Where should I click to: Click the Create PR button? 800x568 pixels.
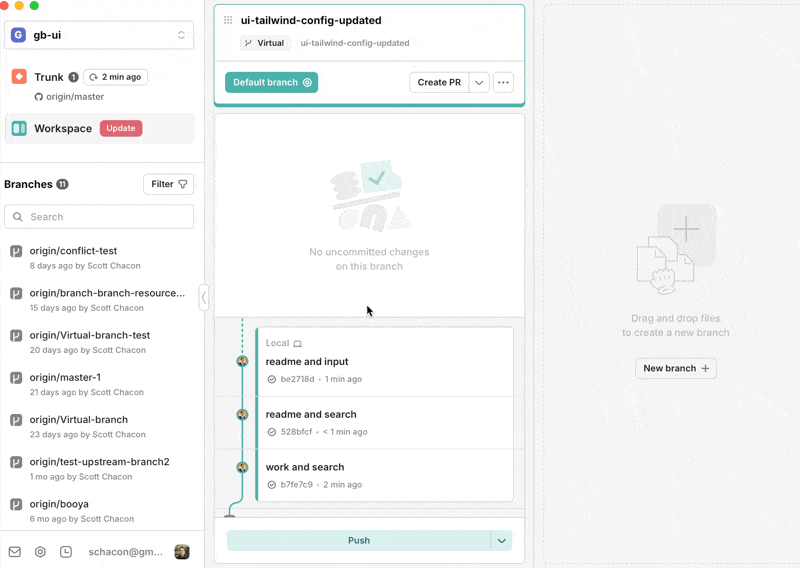coord(439,82)
